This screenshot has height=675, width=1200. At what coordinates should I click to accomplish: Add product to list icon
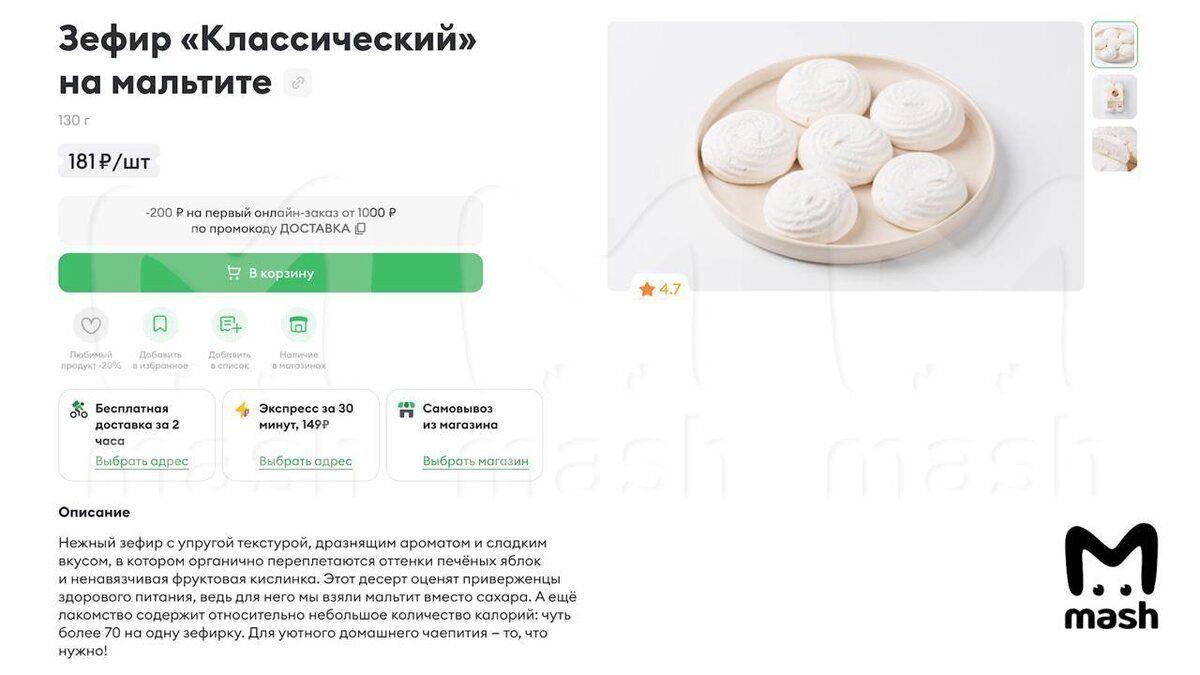(x=229, y=325)
